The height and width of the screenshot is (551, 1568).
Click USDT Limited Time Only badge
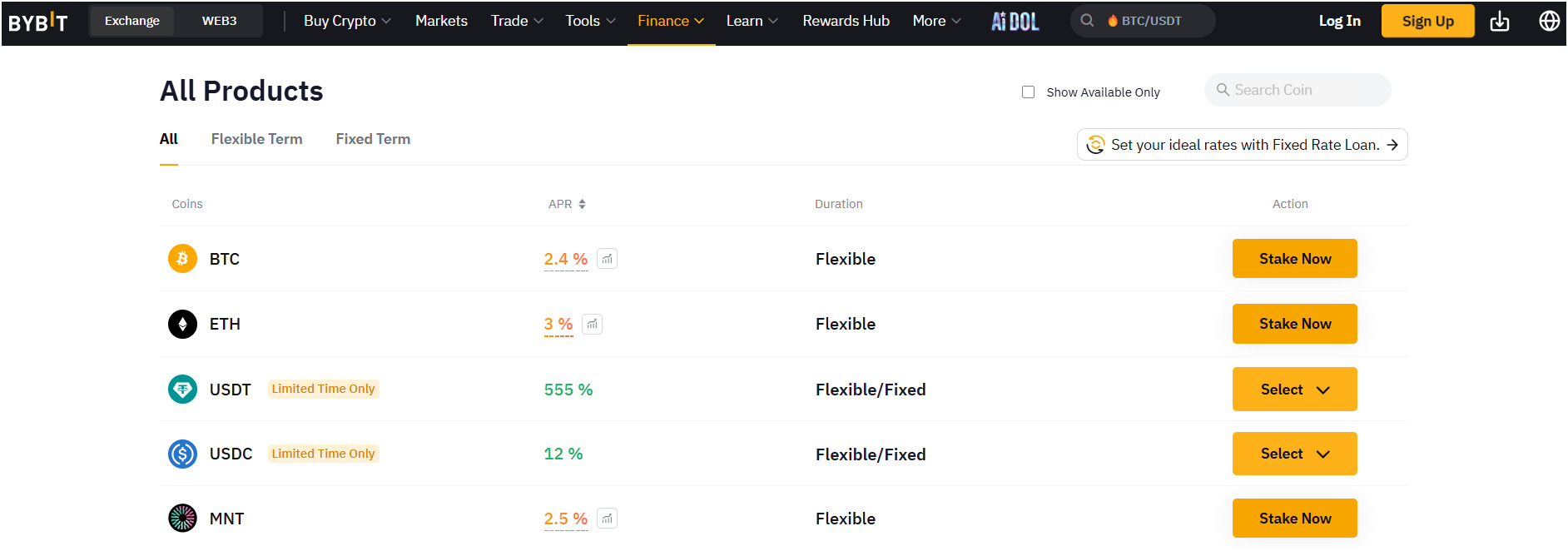(323, 389)
